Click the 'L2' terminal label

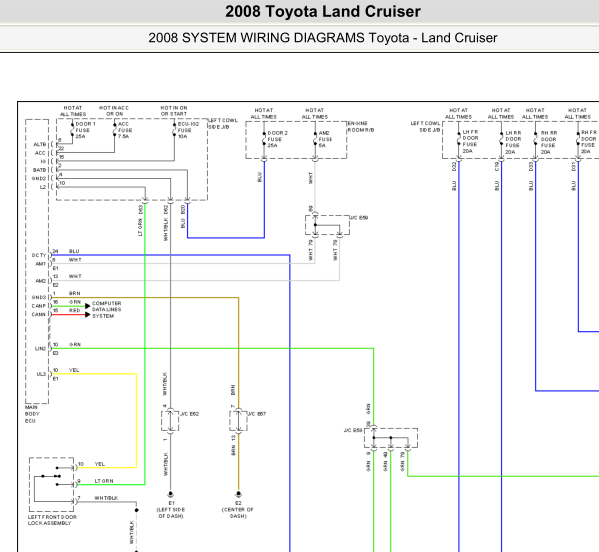(x=43, y=187)
